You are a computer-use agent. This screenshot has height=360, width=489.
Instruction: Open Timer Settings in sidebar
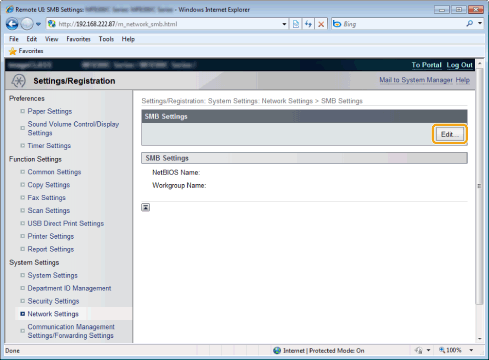(49, 146)
